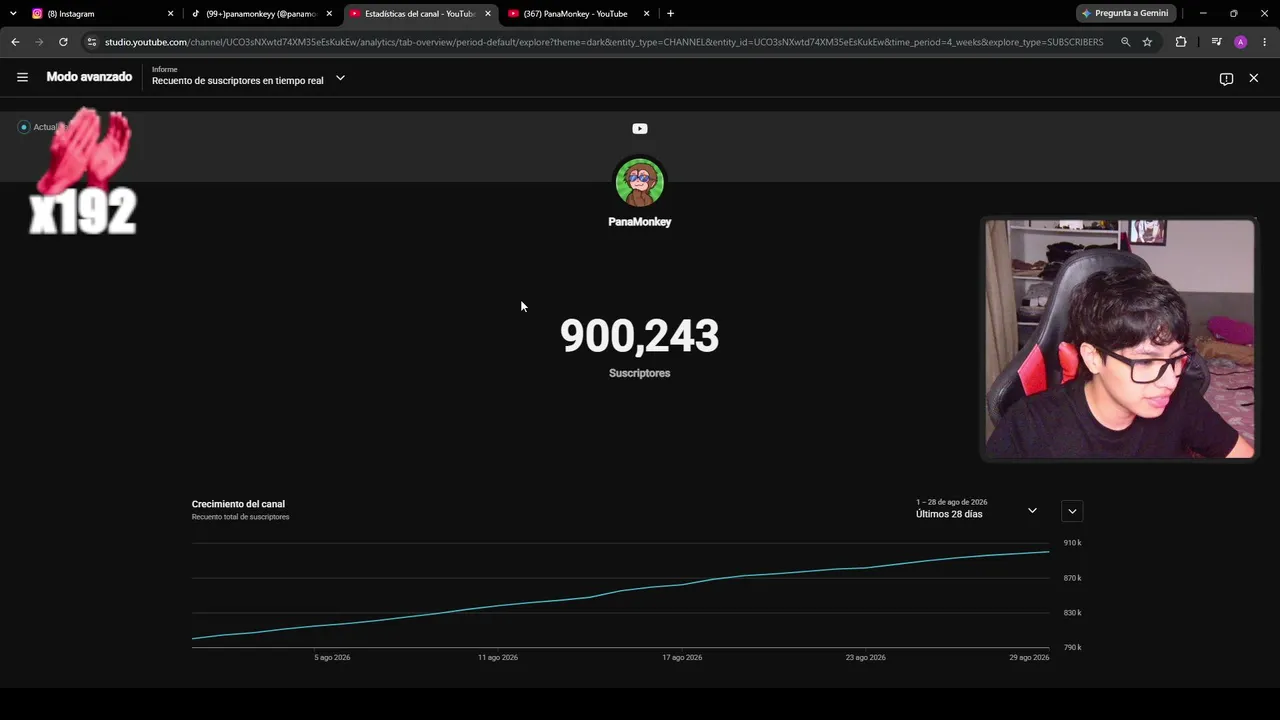Screen dimensions: 1280x720
Task: Click the Suscriptores label under the count
Action: click(640, 373)
